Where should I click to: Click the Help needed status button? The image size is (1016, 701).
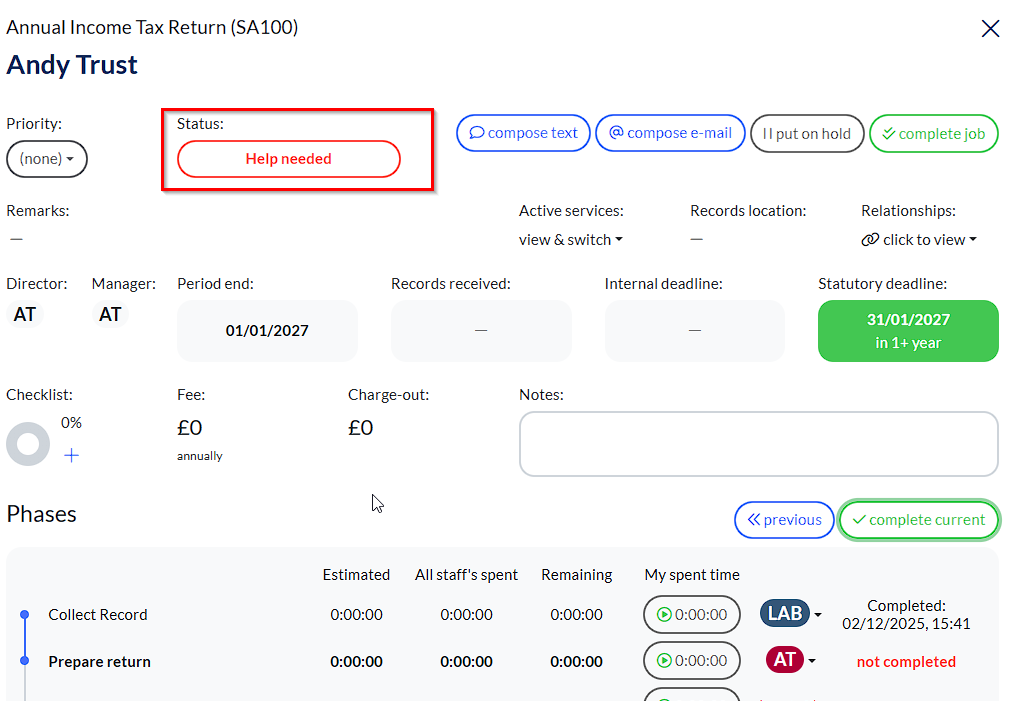288,159
